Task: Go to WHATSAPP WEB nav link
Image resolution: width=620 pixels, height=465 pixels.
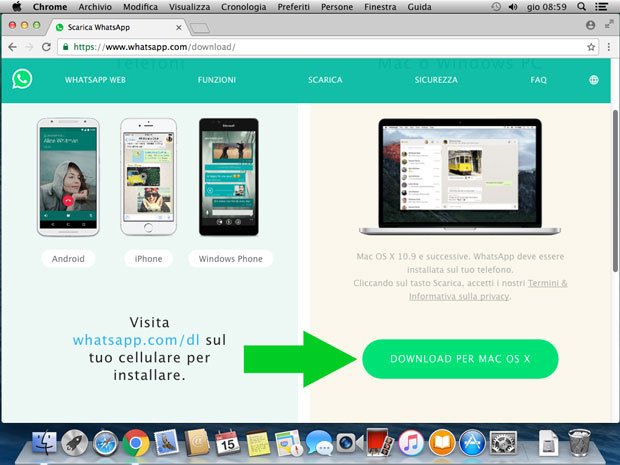Action: click(x=95, y=80)
